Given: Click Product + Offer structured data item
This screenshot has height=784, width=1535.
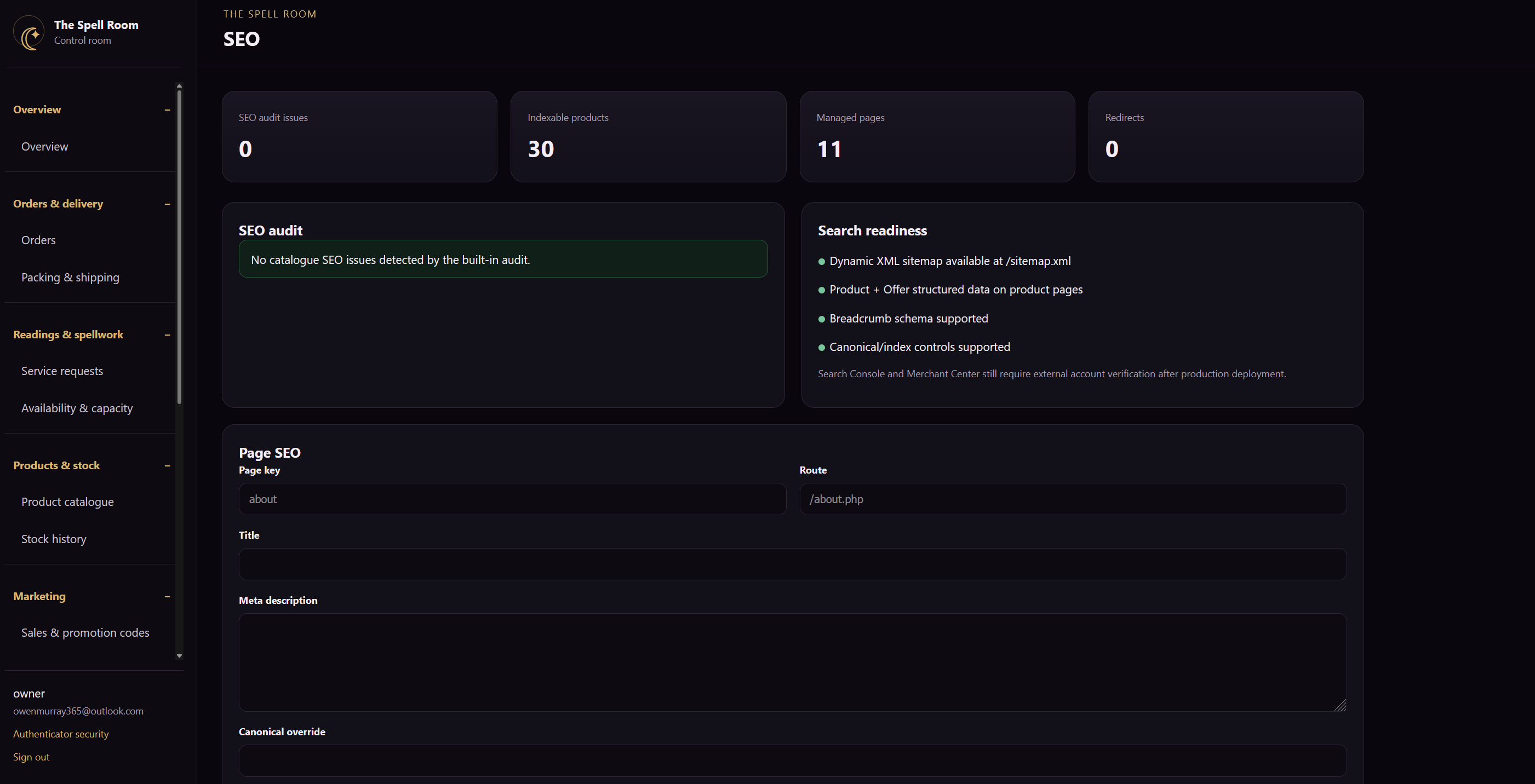Looking at the screenshot, I should (x=950, y=290).
